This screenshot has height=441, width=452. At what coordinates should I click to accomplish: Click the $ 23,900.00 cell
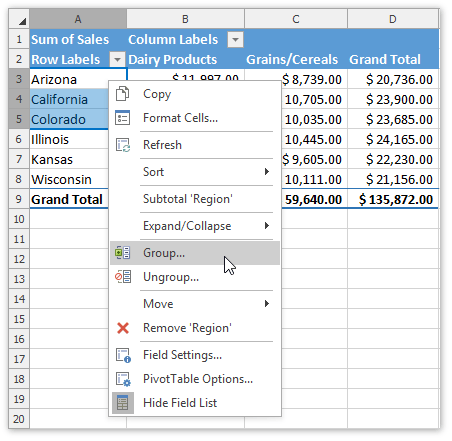pos(393,99)
